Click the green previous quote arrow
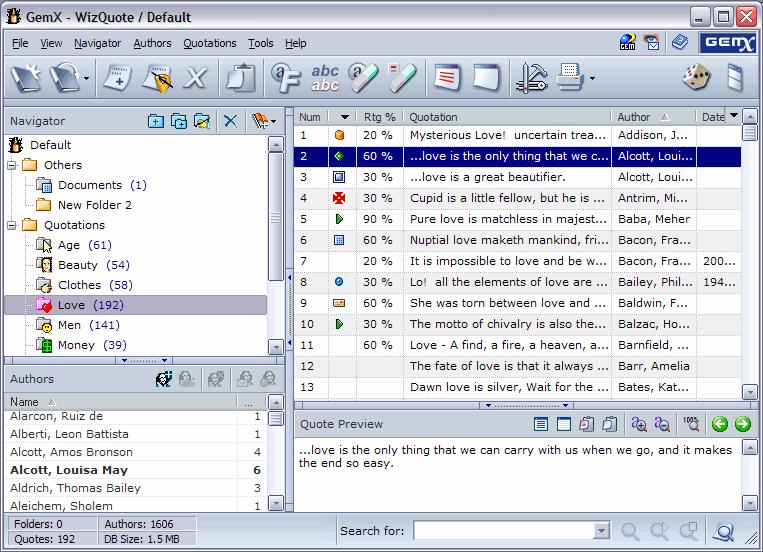Viewport: 763px width, 552px height. point(720,424)
